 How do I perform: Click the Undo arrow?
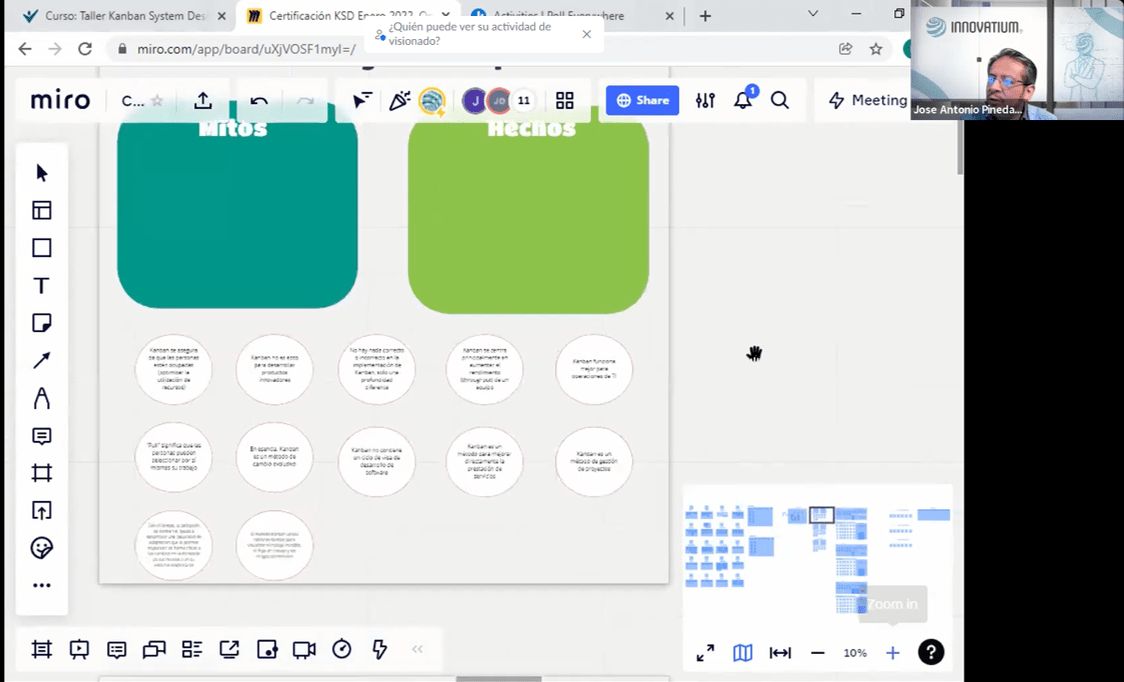pyautogui.click(x=259, y=100)
